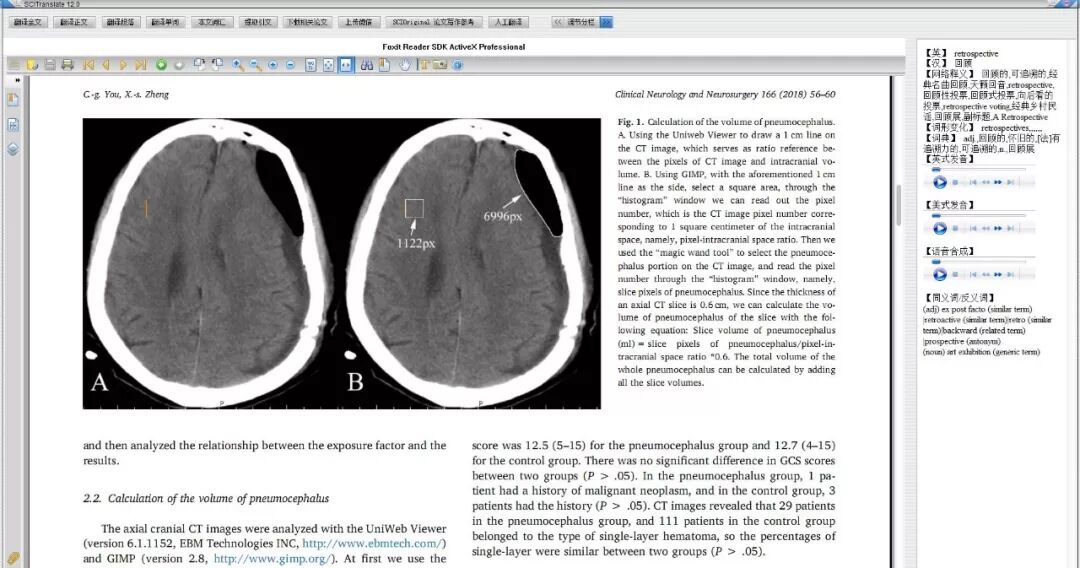Viewport: 1080px width, 568px height.
Task: Click green previous view button
Action: 161,65
